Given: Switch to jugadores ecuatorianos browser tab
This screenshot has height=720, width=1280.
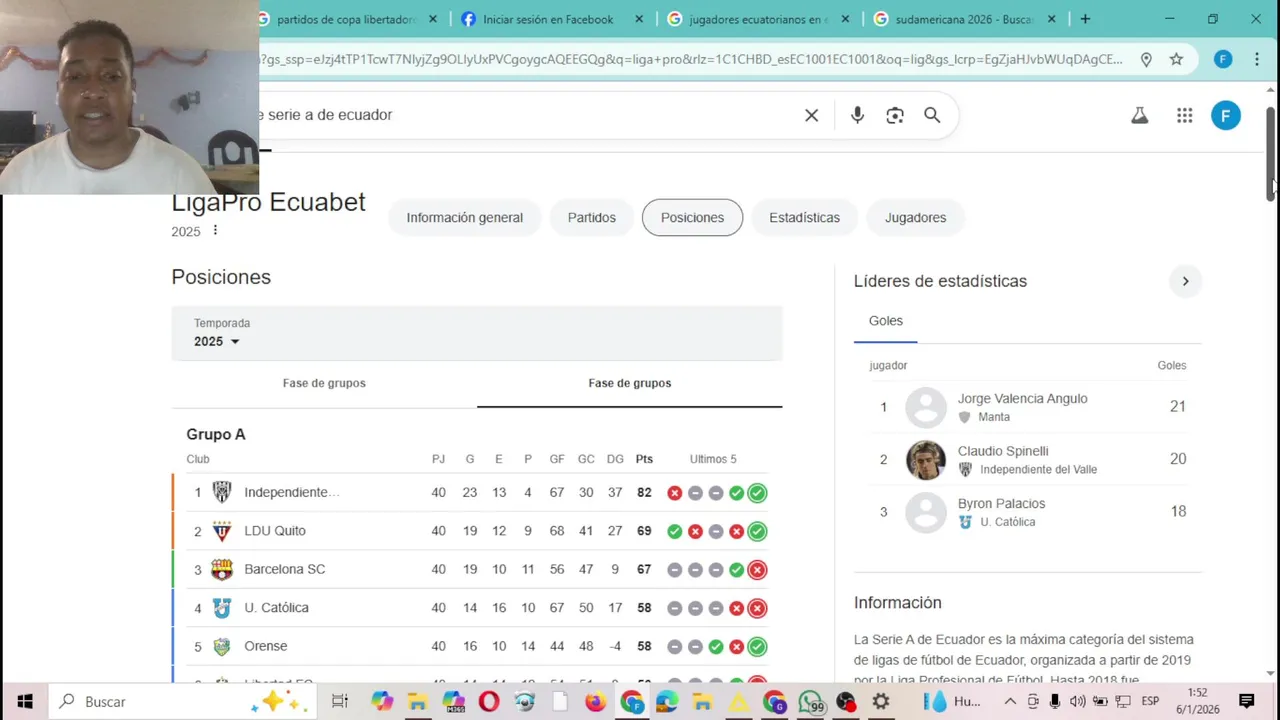Looking at the screenshot, I should pyautogui.click(x=758, y=19).
